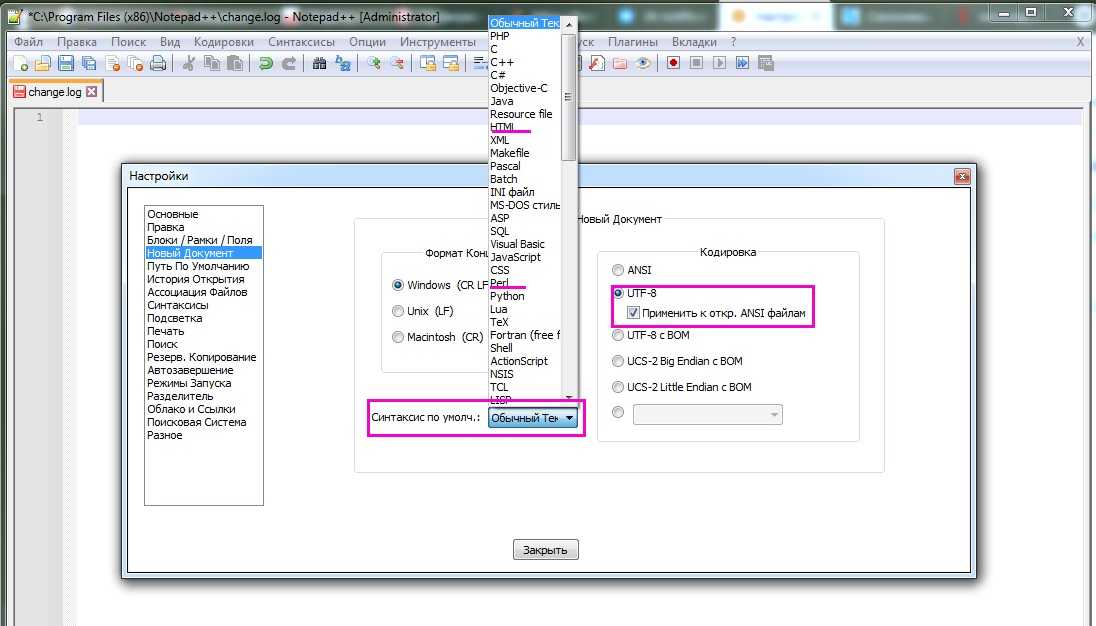Image resolution: width=1096 pixels, height=626 pixels.
Task: Select UCS-2 Big Endian с BOM option
Action: click(x=618, y=361)
